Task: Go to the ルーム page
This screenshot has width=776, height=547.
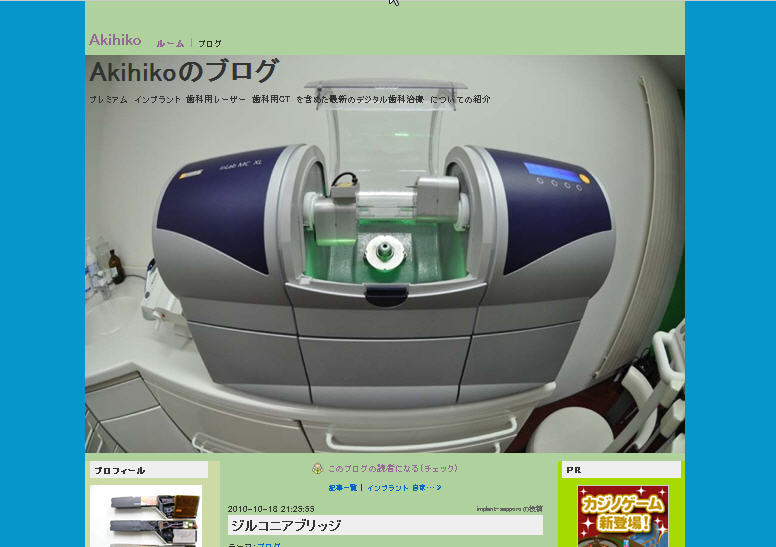Action: coord(170,44)
